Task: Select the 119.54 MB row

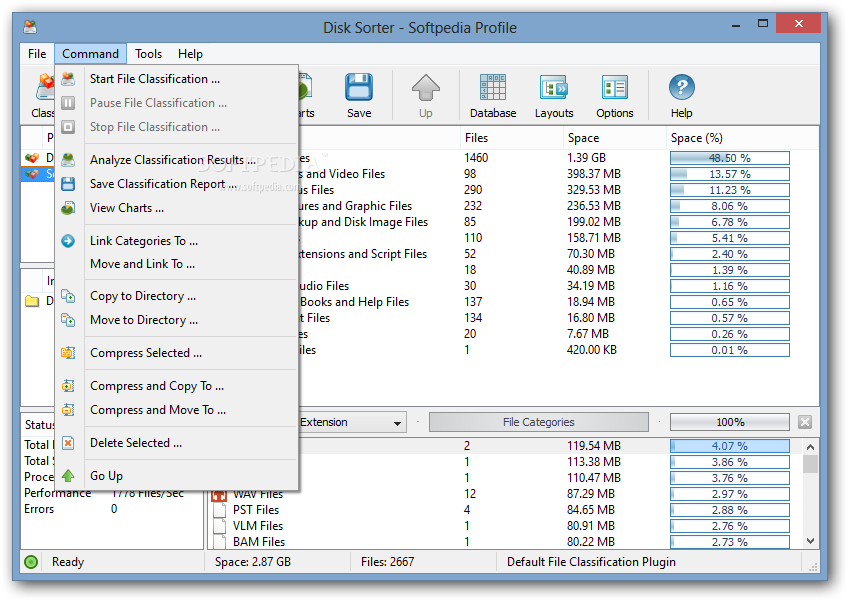Action: click(x=551, y=446)
